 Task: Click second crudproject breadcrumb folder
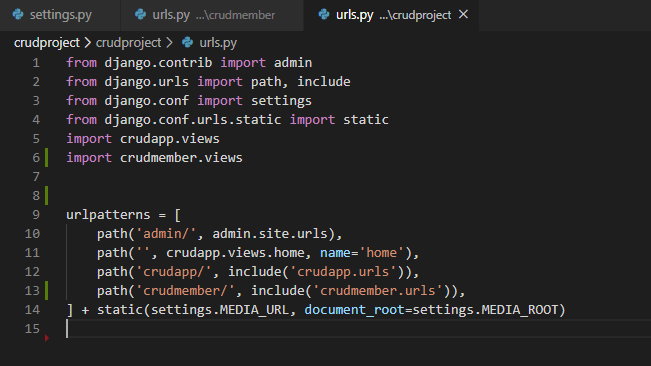click(x=128, y=42)
